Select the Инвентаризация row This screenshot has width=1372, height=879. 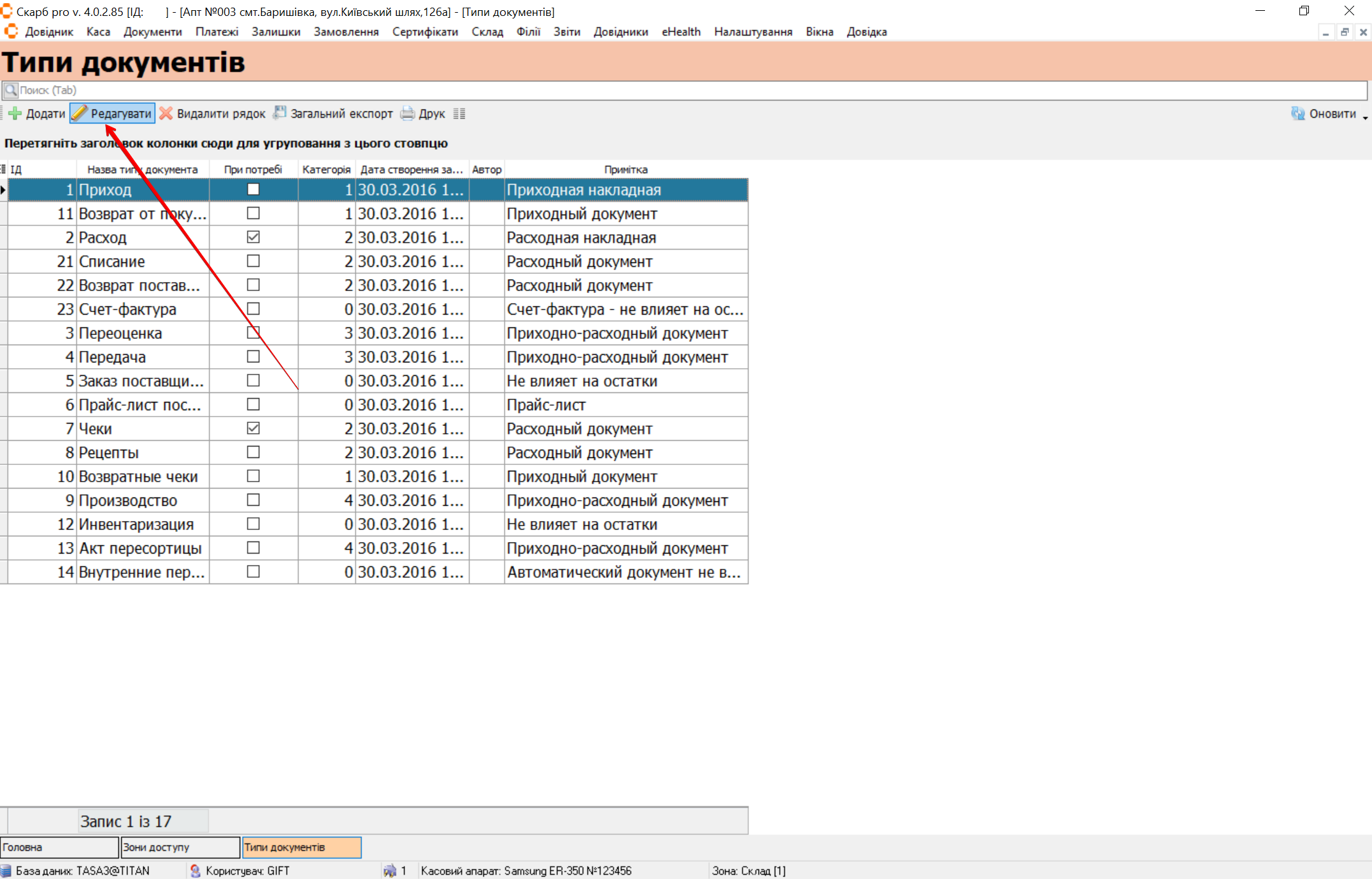(x=136, y=524)
